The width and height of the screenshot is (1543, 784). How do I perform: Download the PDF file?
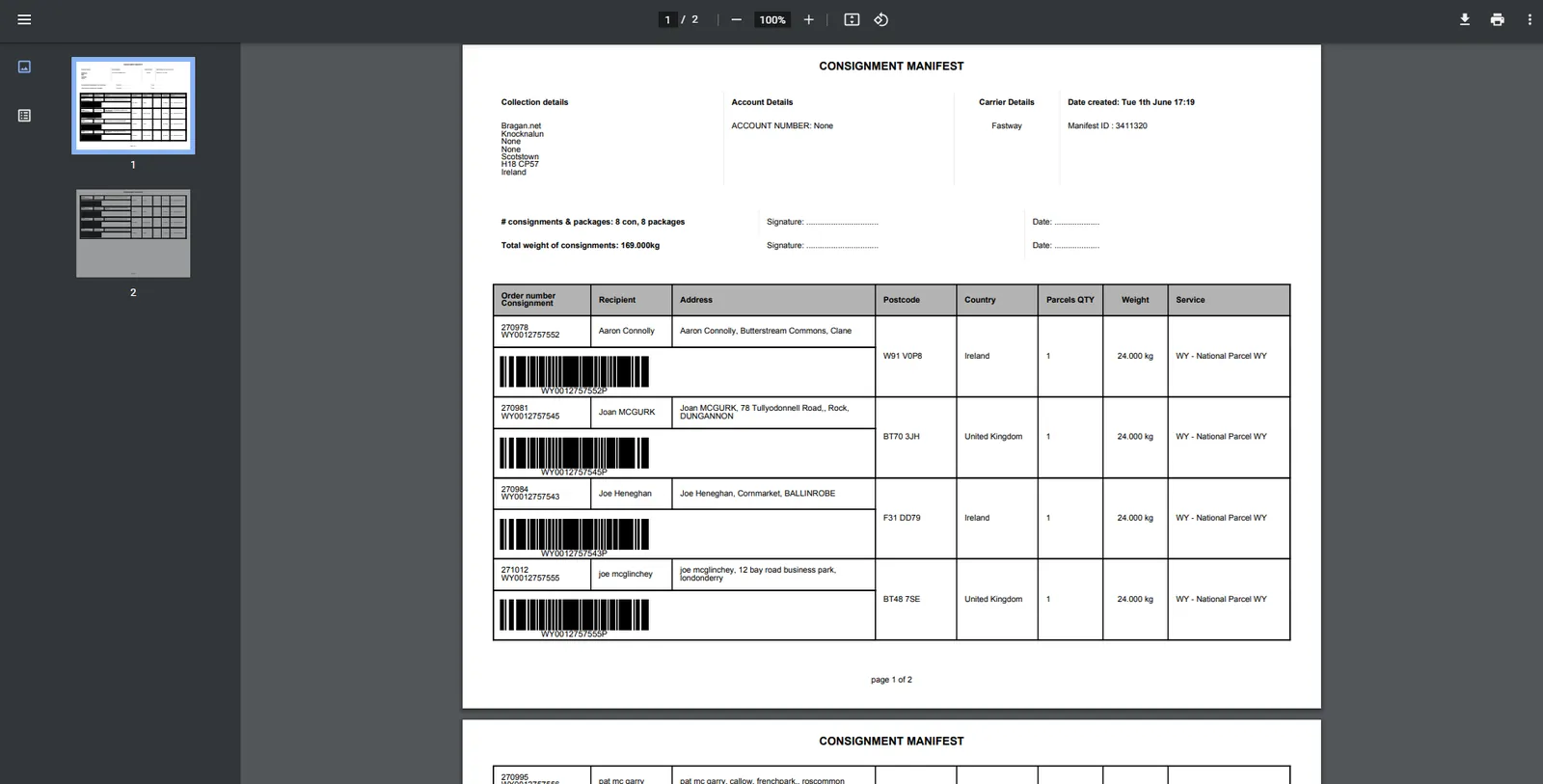[1464, 19]
